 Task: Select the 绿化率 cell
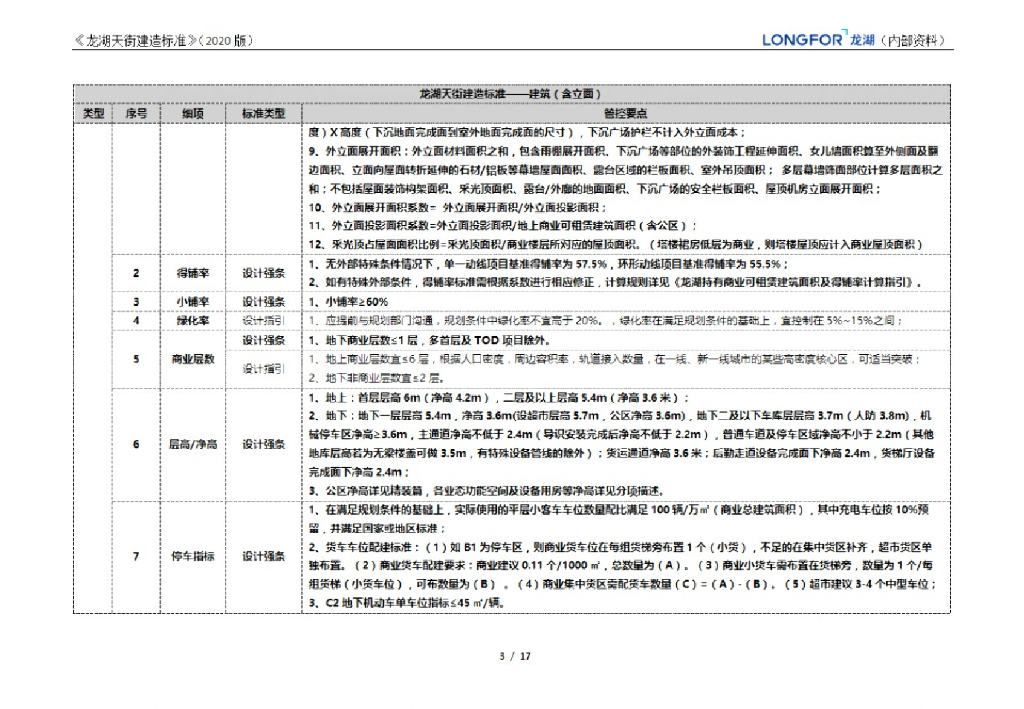[194, 320]
